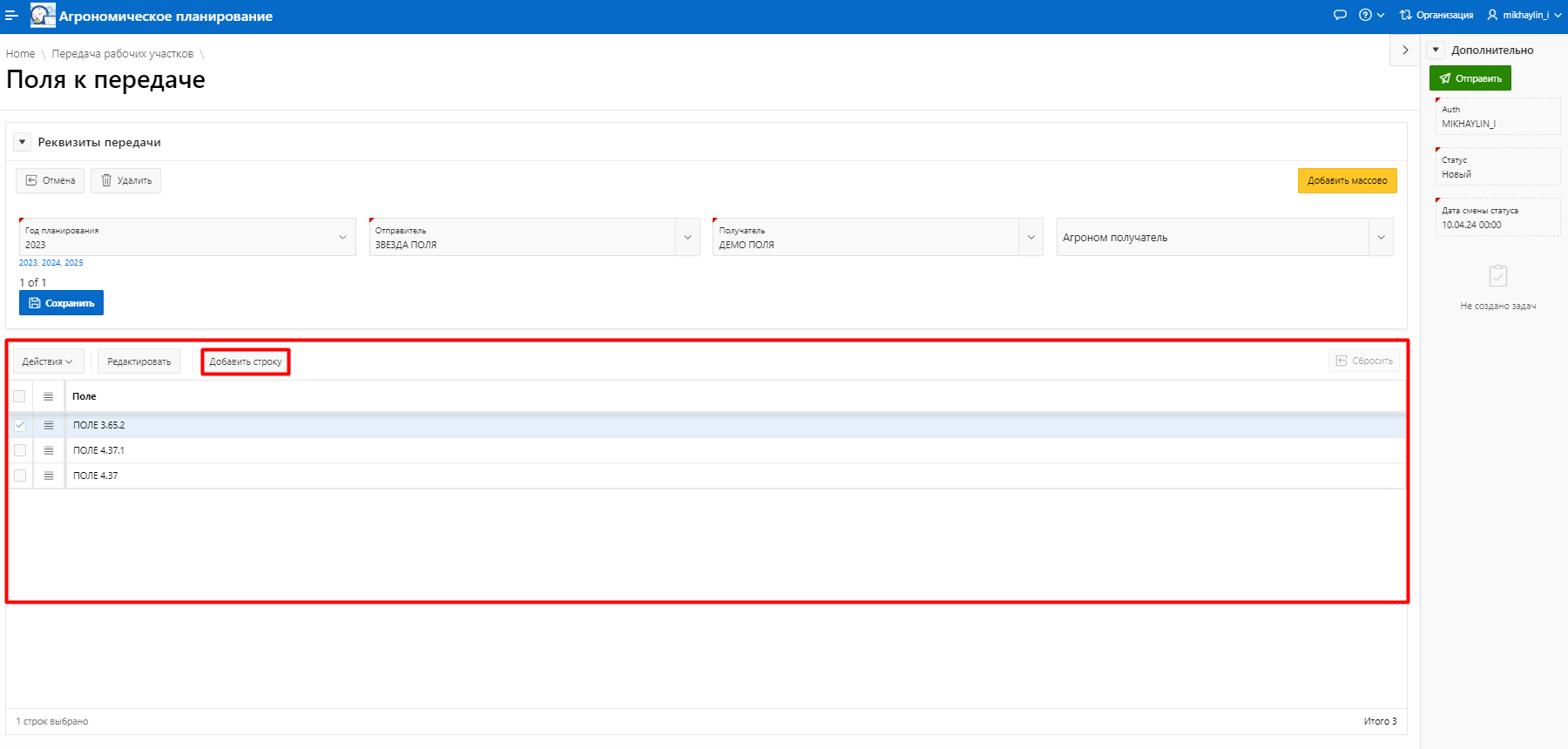Collapse the Реквизиты передачи section

(x=23, y=142)
